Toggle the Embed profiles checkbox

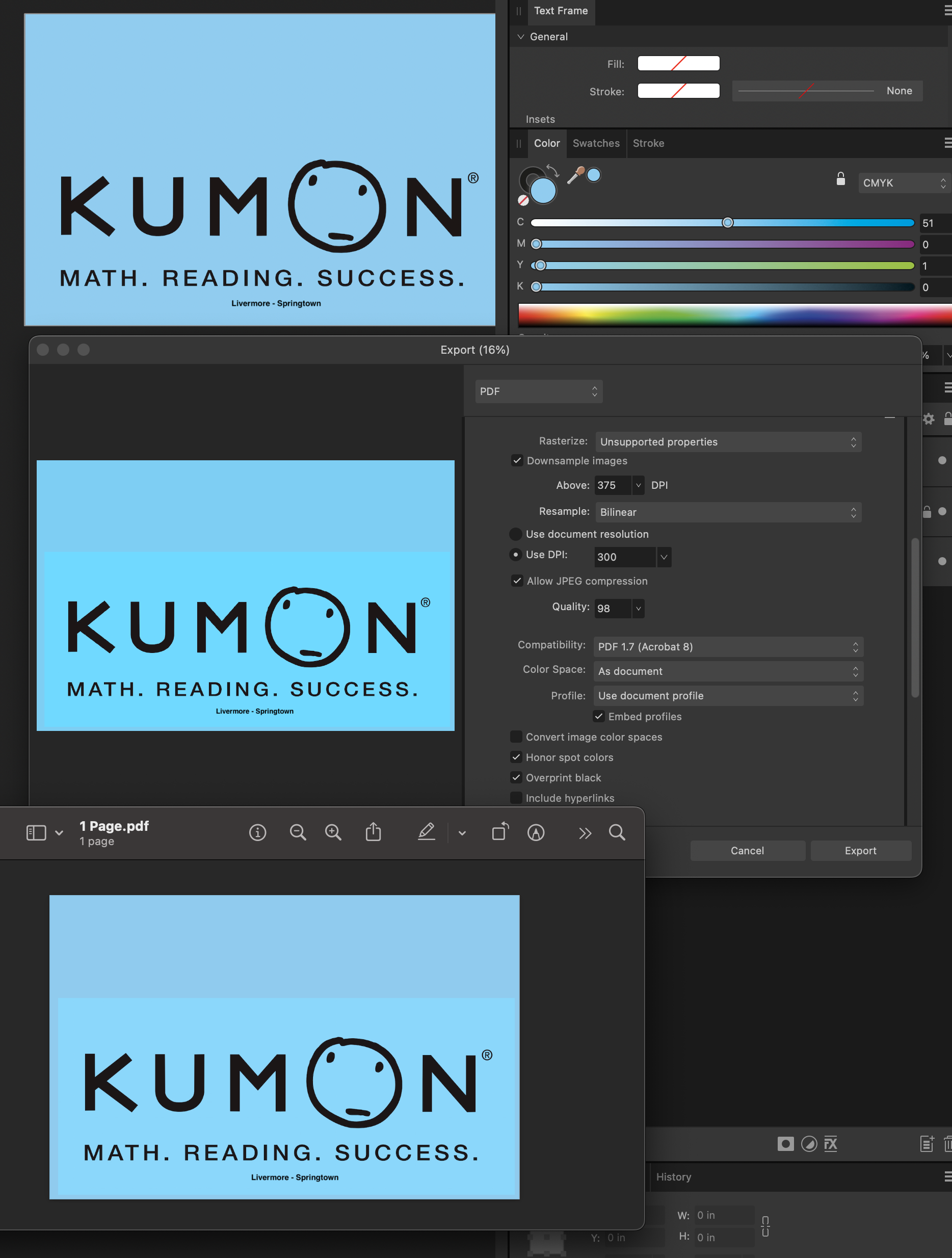pyautogui.click(x=599, y=716)
